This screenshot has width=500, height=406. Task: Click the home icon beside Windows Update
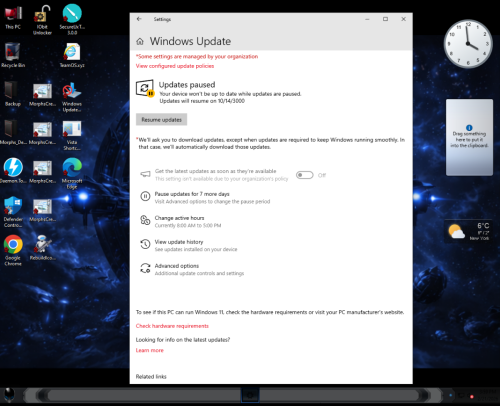click(140, 41)
